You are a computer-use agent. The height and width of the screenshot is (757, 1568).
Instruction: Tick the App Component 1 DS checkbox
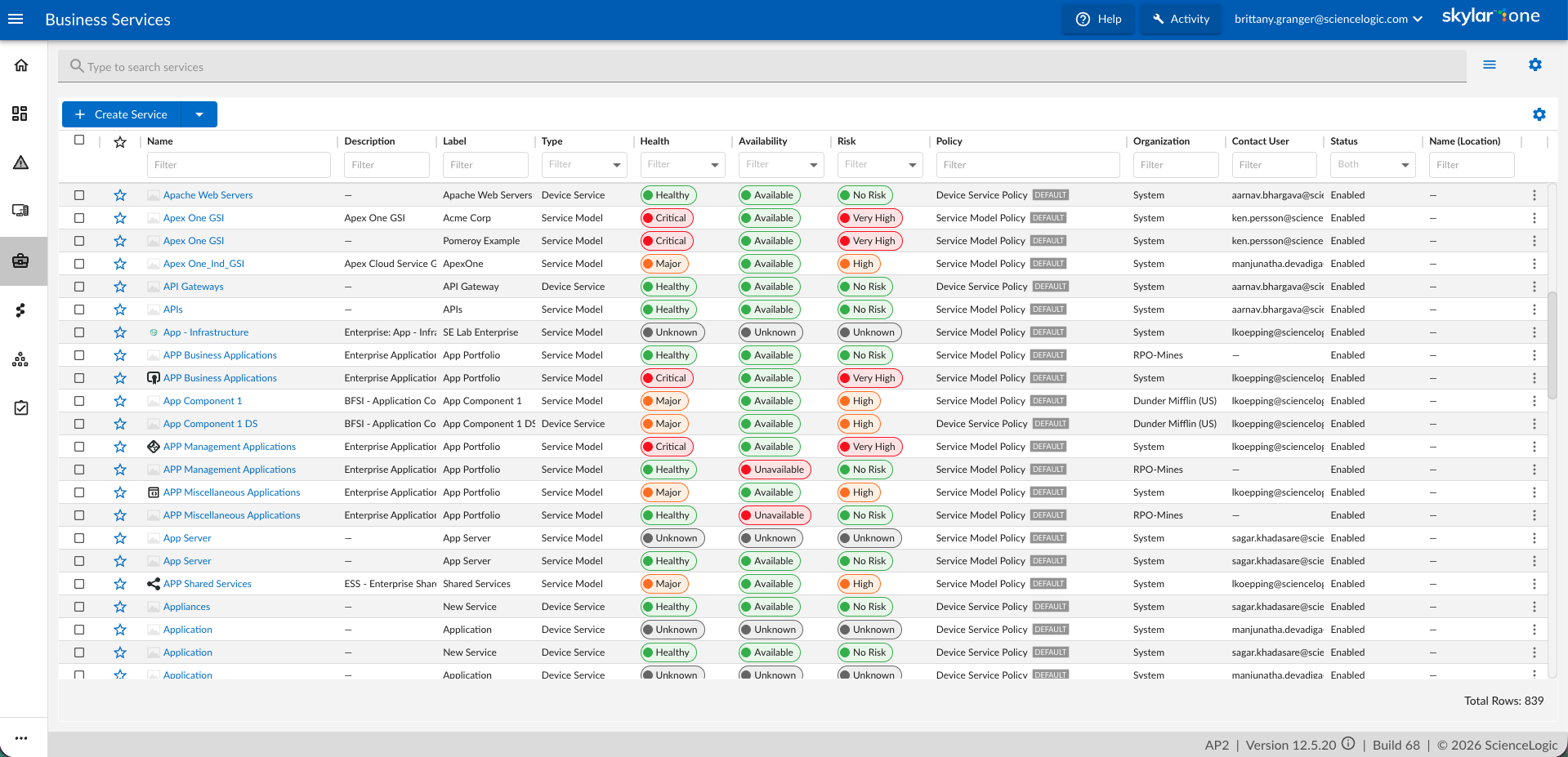pos(79,424)
